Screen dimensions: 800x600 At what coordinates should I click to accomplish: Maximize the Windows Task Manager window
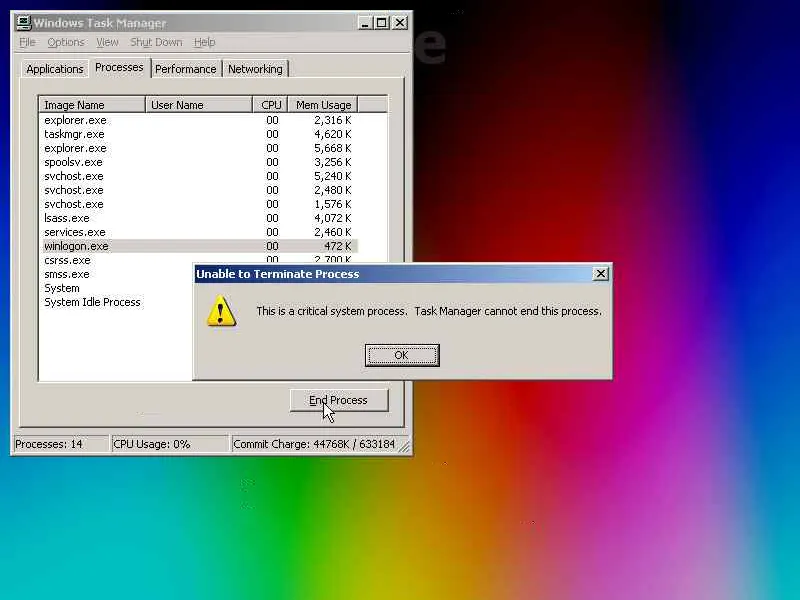382,23
